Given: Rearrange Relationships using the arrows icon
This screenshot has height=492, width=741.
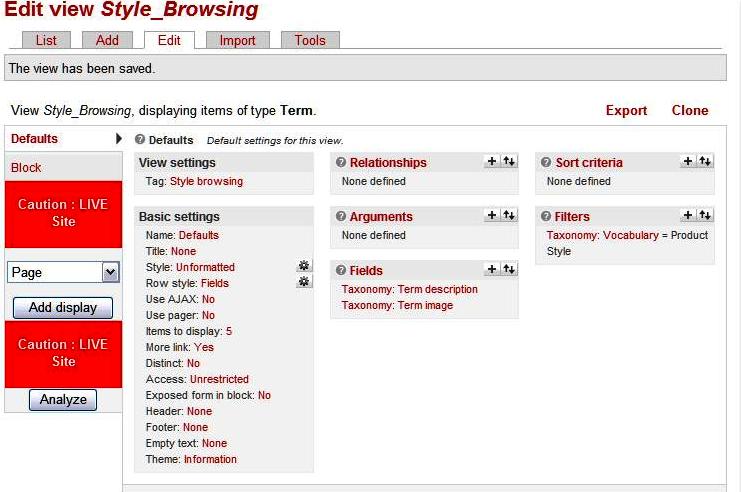Looking at the screenshot, I should click(x=509, y=161).
